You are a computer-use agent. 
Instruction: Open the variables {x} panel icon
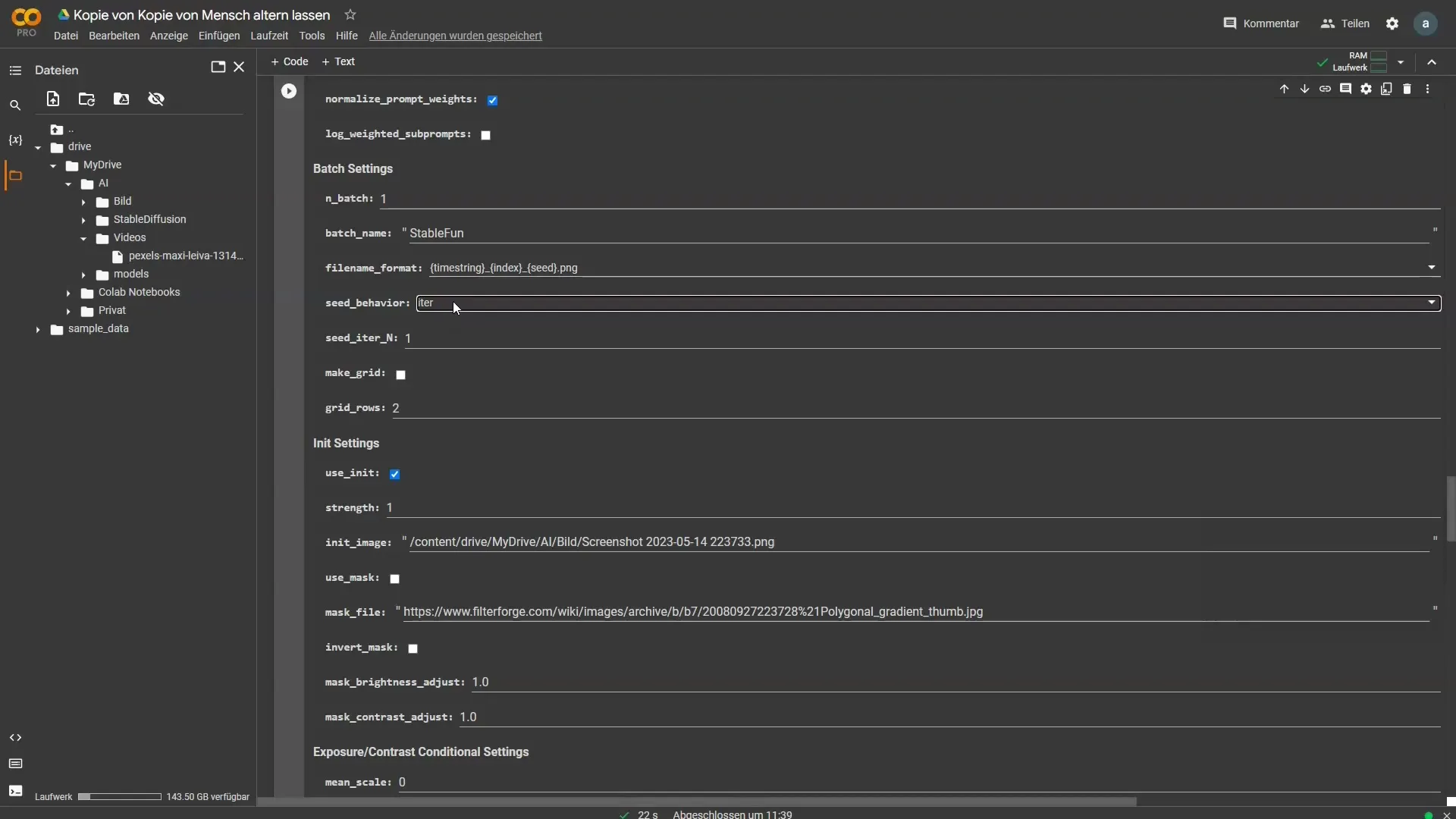pos(15,140)
